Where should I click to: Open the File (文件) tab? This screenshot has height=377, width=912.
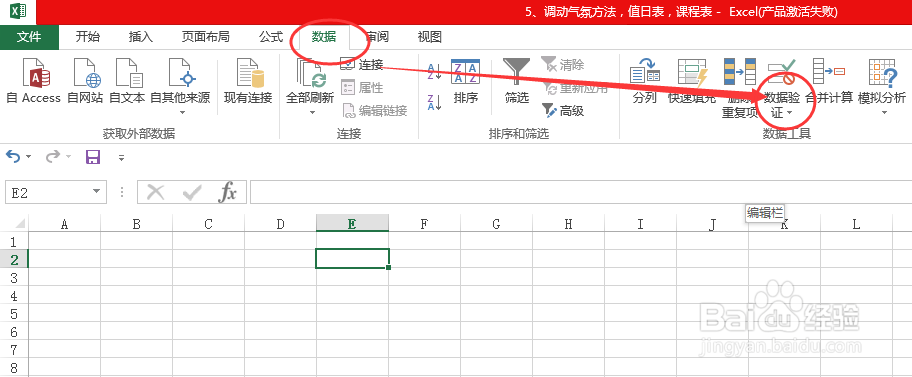coord(29,37)
